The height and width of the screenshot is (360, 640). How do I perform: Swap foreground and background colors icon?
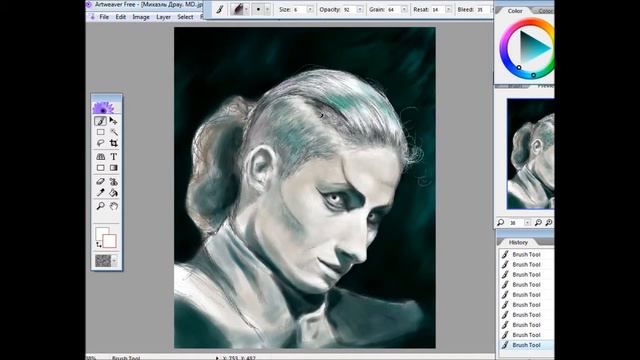pyautogui.click(x=99, y=244)
